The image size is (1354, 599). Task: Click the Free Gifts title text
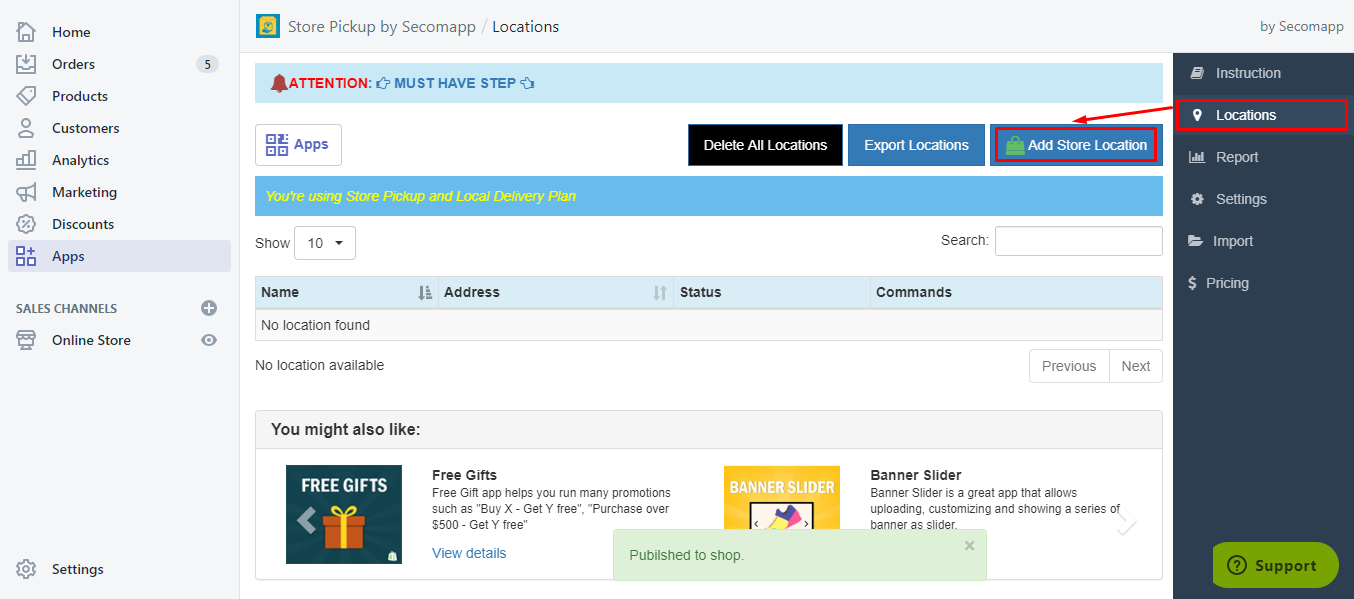click(x=464, y=475)
